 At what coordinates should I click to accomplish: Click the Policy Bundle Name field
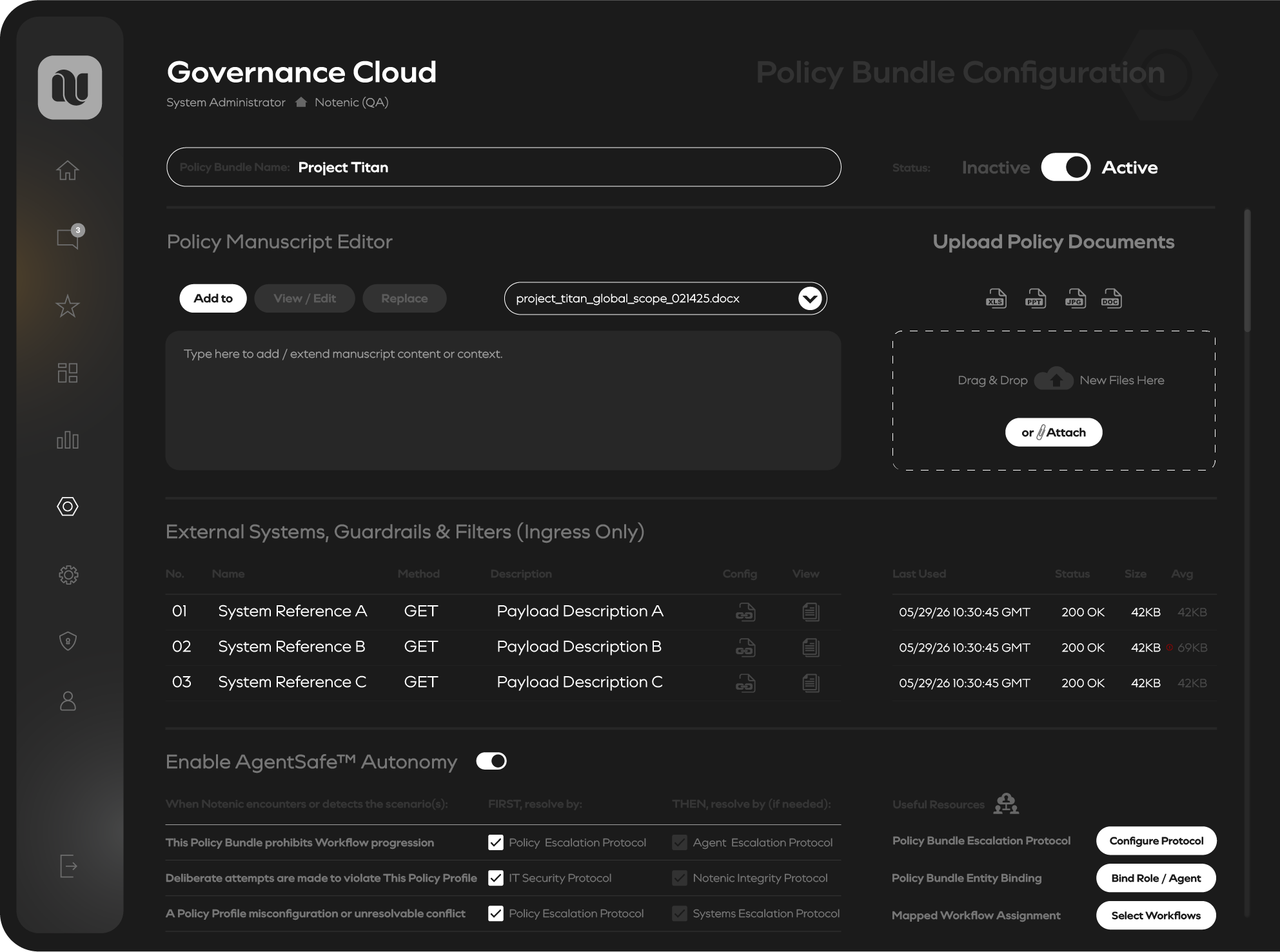pyautogui.click(x=504, y=167)
